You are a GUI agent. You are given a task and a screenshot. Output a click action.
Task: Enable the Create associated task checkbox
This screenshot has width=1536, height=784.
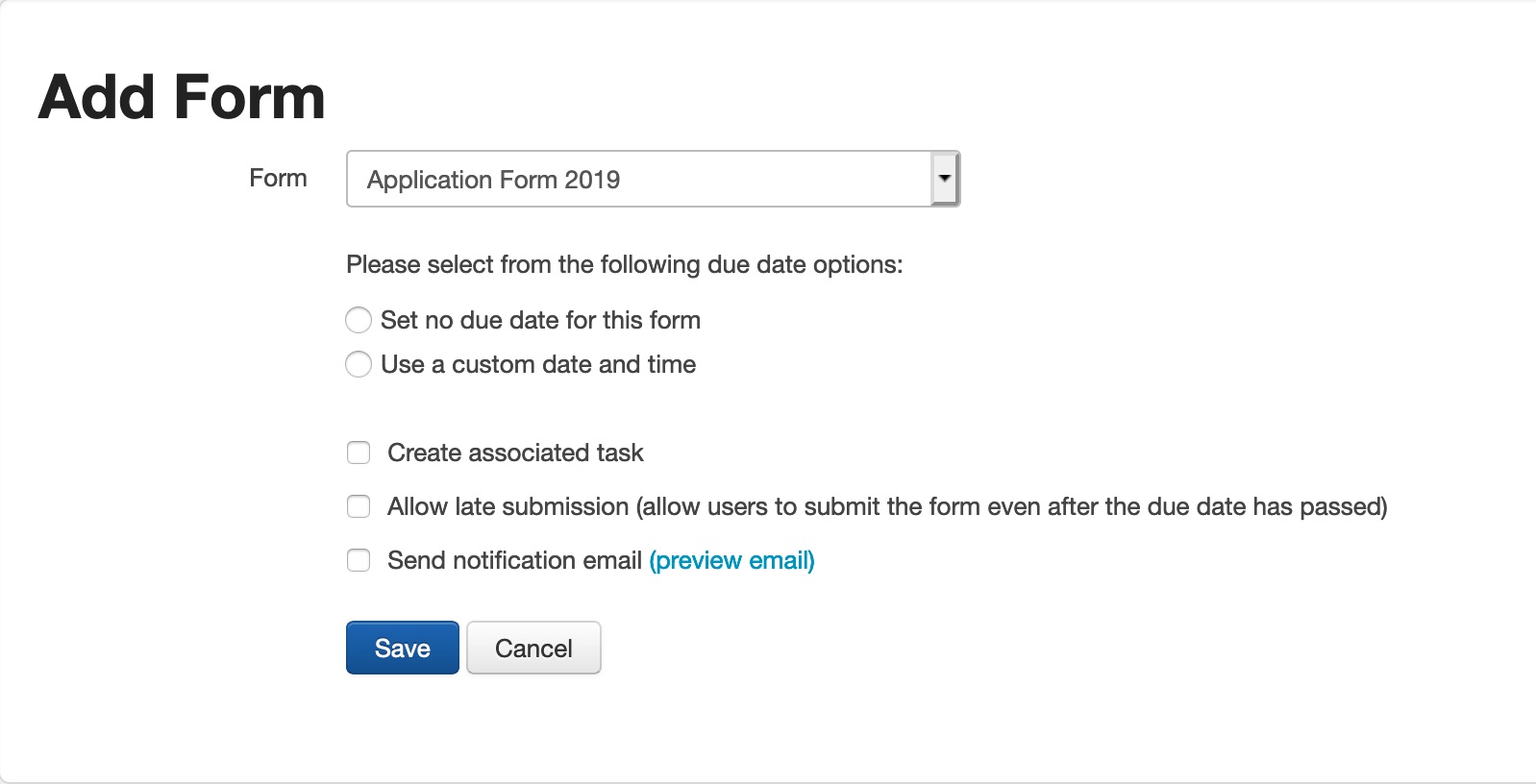[x=359, y=453]
